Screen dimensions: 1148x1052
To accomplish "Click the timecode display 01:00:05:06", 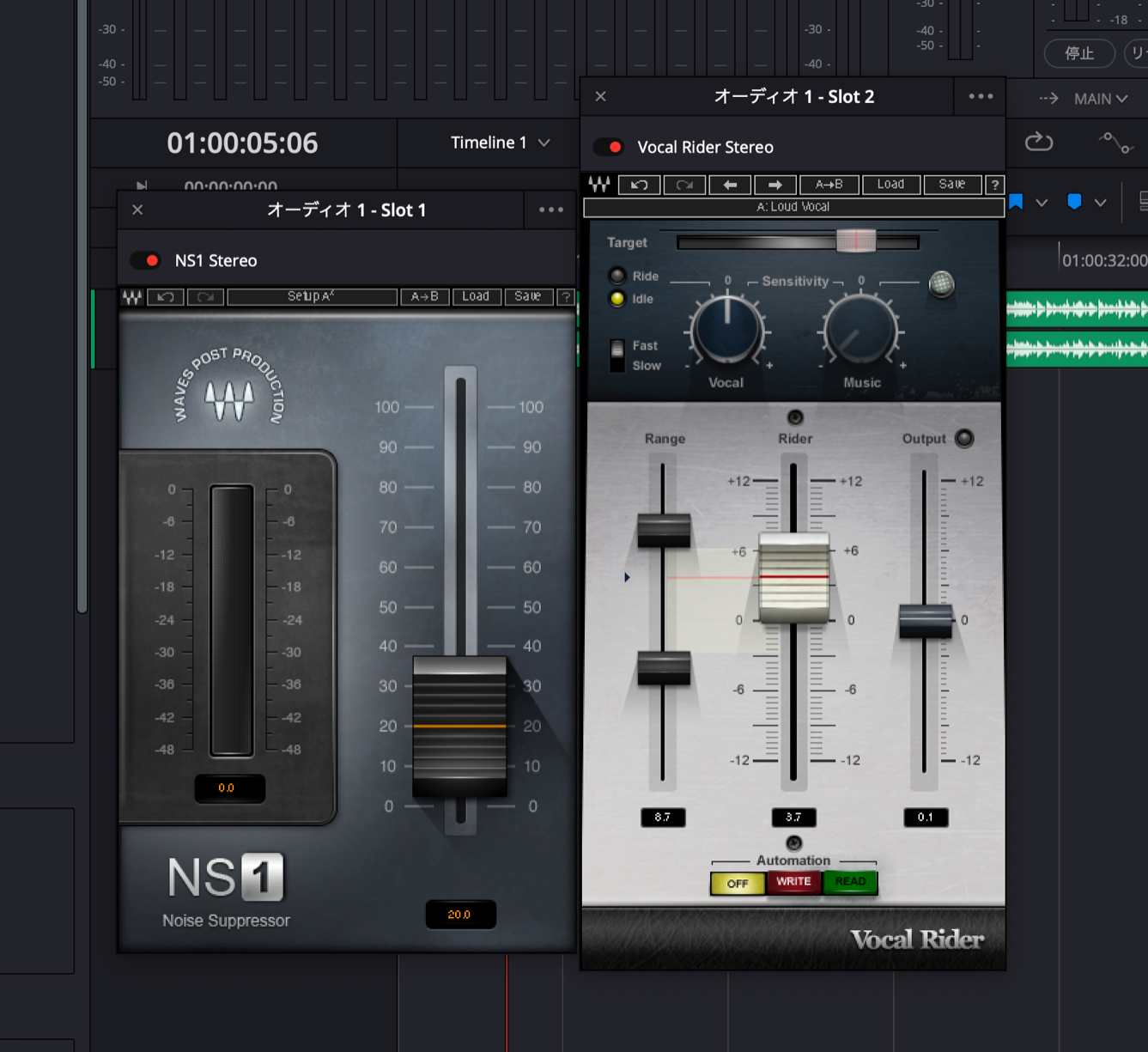I will coord(242,143).
